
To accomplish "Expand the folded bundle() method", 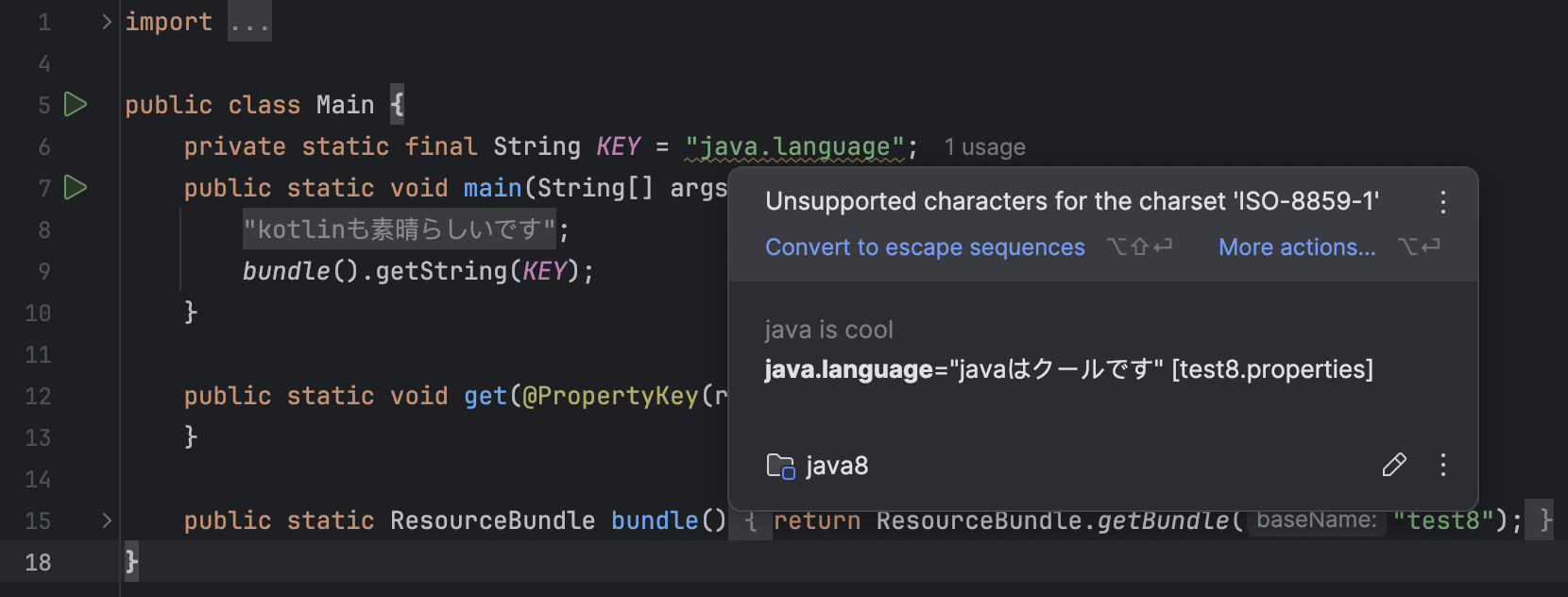I will (107, 520).
